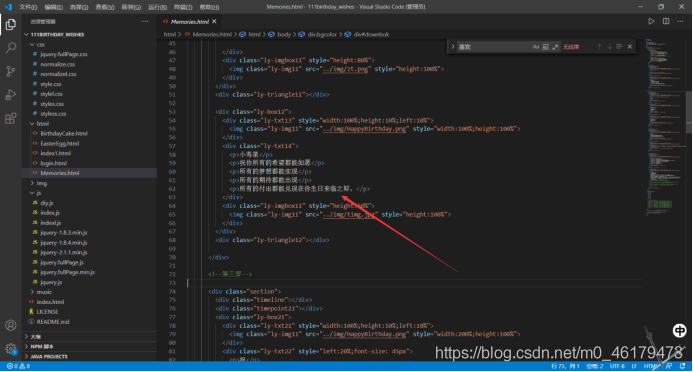Image resolution: width=693 pixels, height=372 pixels.
Task: Open the Run and Debug view
Action: coord(11,95)
